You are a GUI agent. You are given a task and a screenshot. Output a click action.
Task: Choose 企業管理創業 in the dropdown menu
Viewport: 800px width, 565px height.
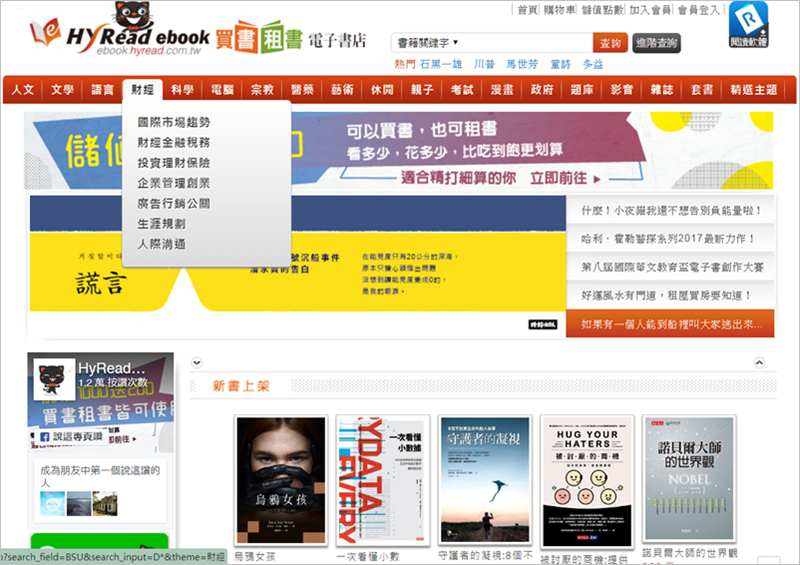[174, 183]
